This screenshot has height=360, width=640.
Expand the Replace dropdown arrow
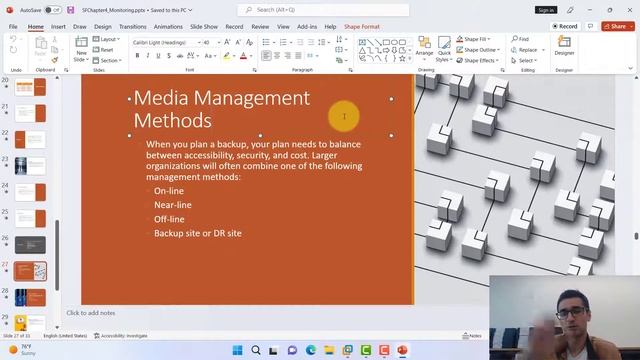click(543, 50)
